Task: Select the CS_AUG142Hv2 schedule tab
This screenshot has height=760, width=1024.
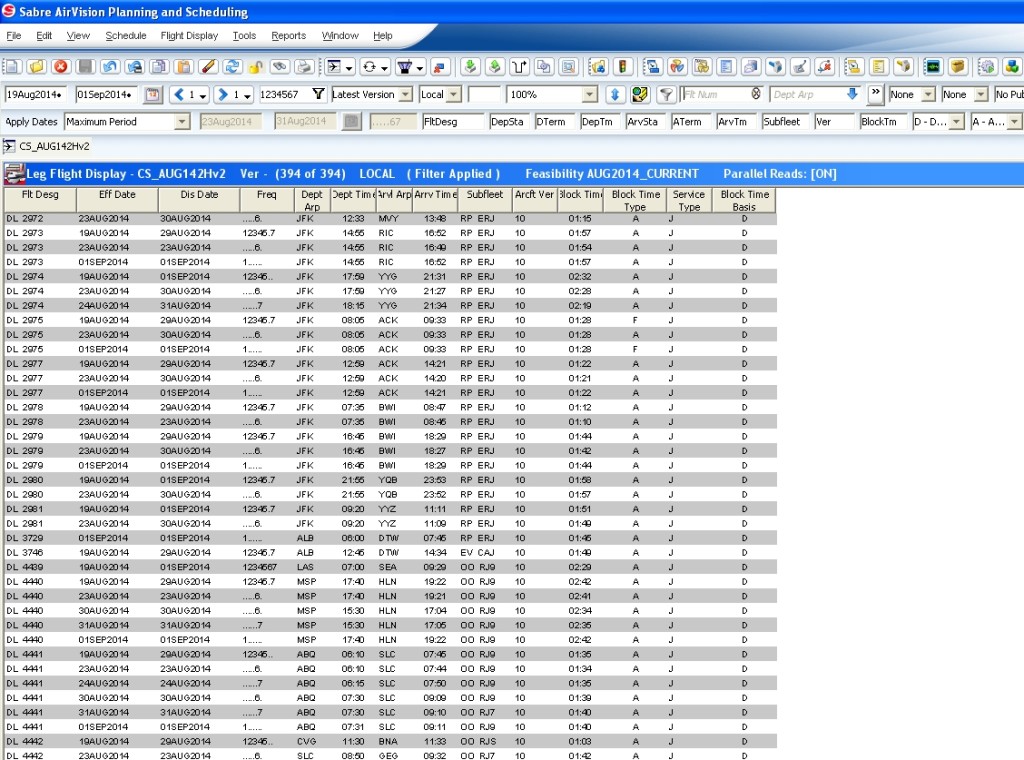Action: click(x=47, y=146)
